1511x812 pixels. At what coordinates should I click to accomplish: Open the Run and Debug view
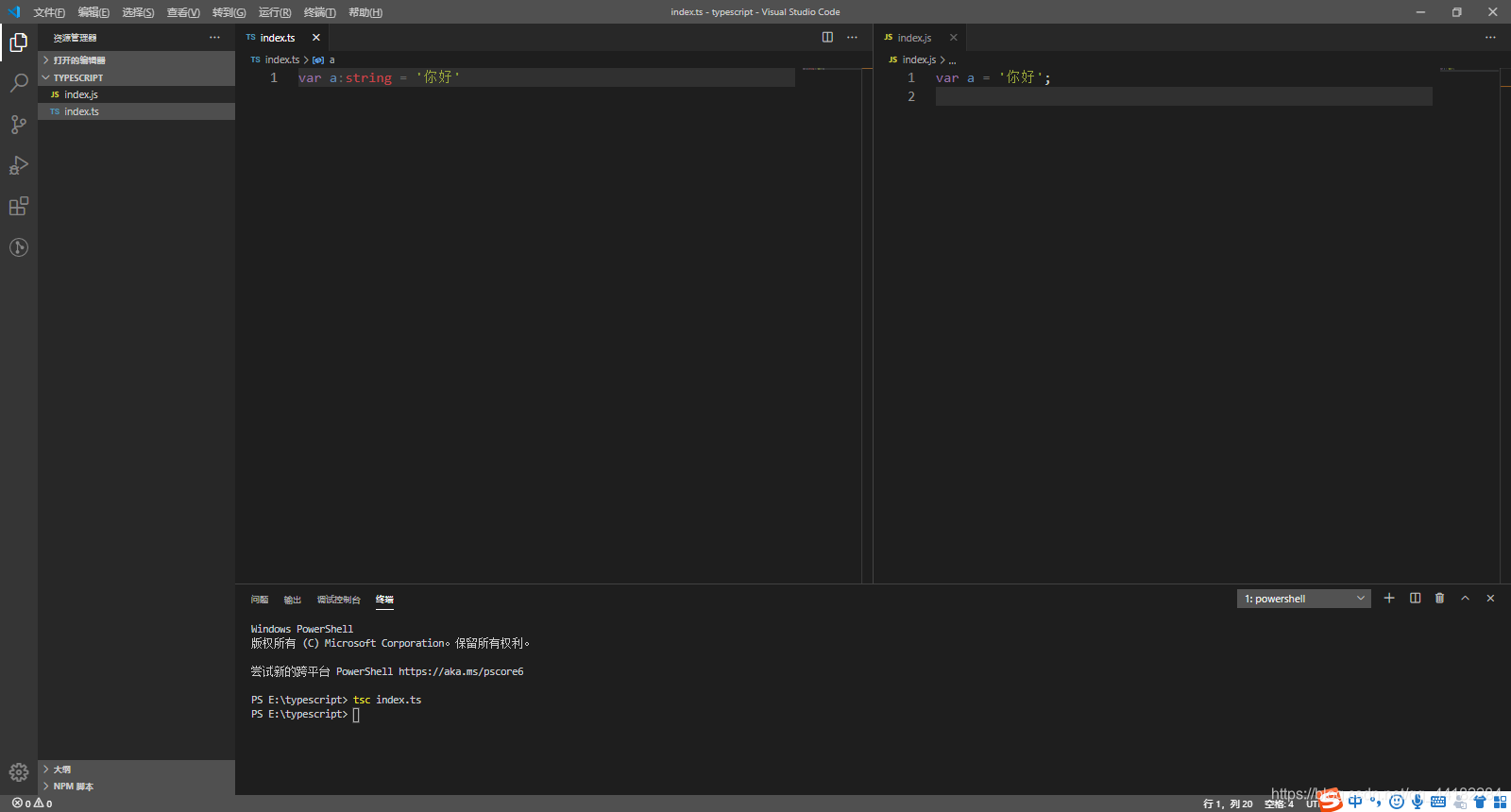(19, 165)
